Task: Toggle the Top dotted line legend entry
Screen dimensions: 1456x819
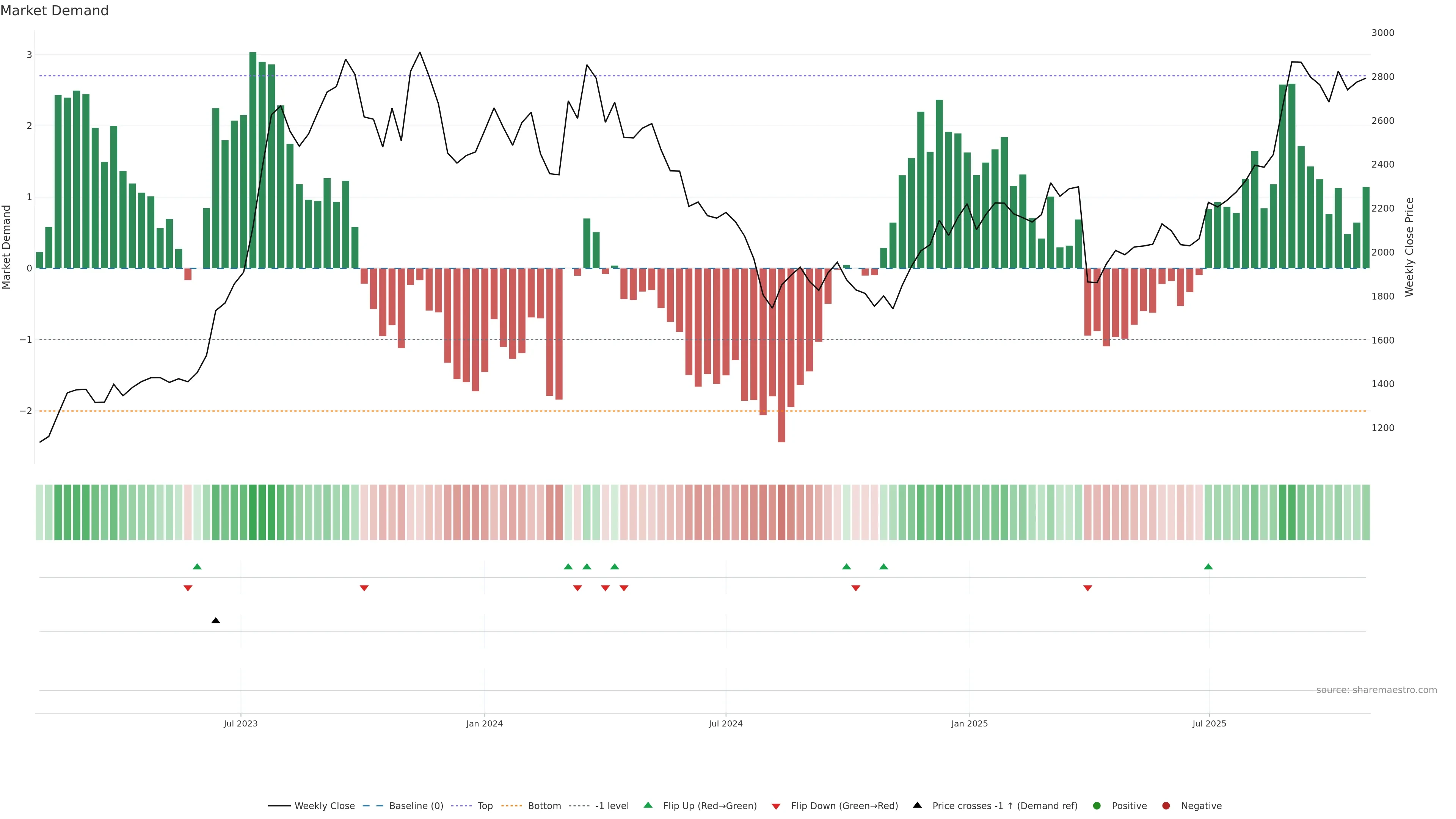Action: tap(485, 806)
